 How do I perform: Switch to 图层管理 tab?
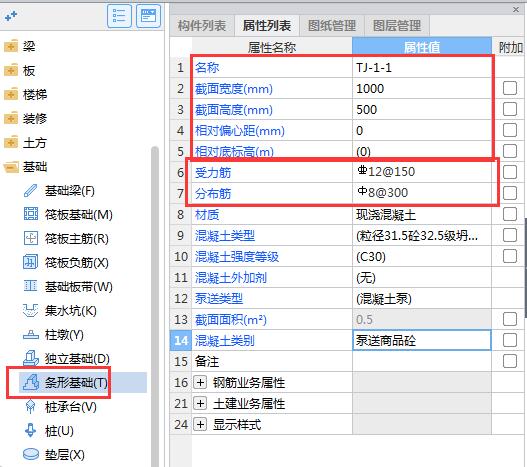[x=397, y=26]
